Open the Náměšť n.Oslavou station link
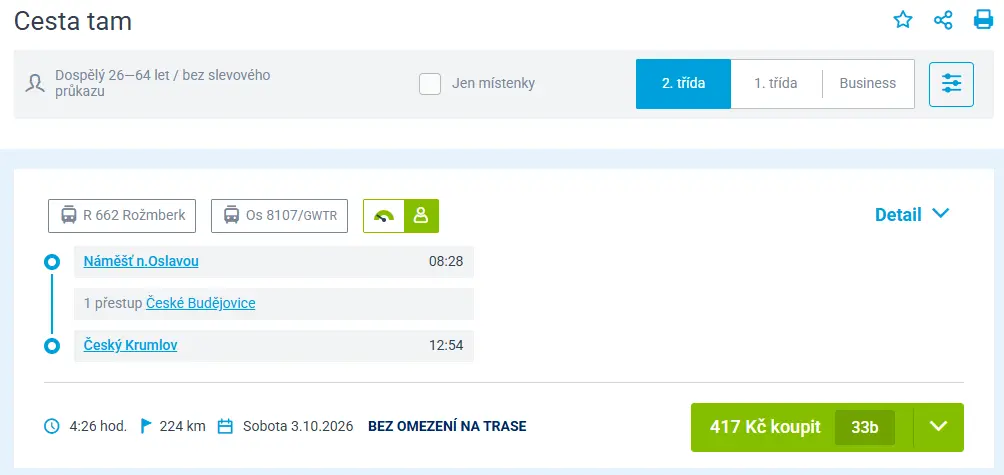The width and height of the screenshot is (1004, 475). pyautogui.click(x=141, y=261)
